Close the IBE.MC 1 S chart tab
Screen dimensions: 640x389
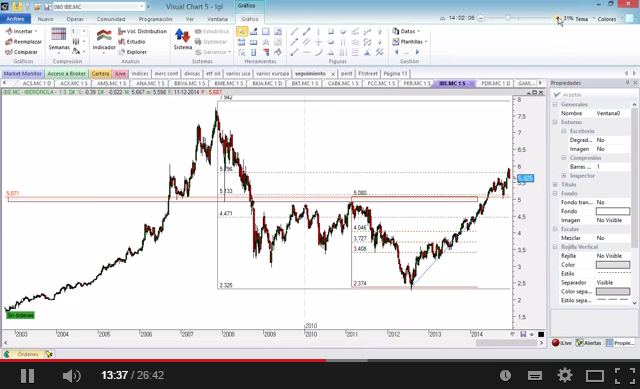[471, 83]
